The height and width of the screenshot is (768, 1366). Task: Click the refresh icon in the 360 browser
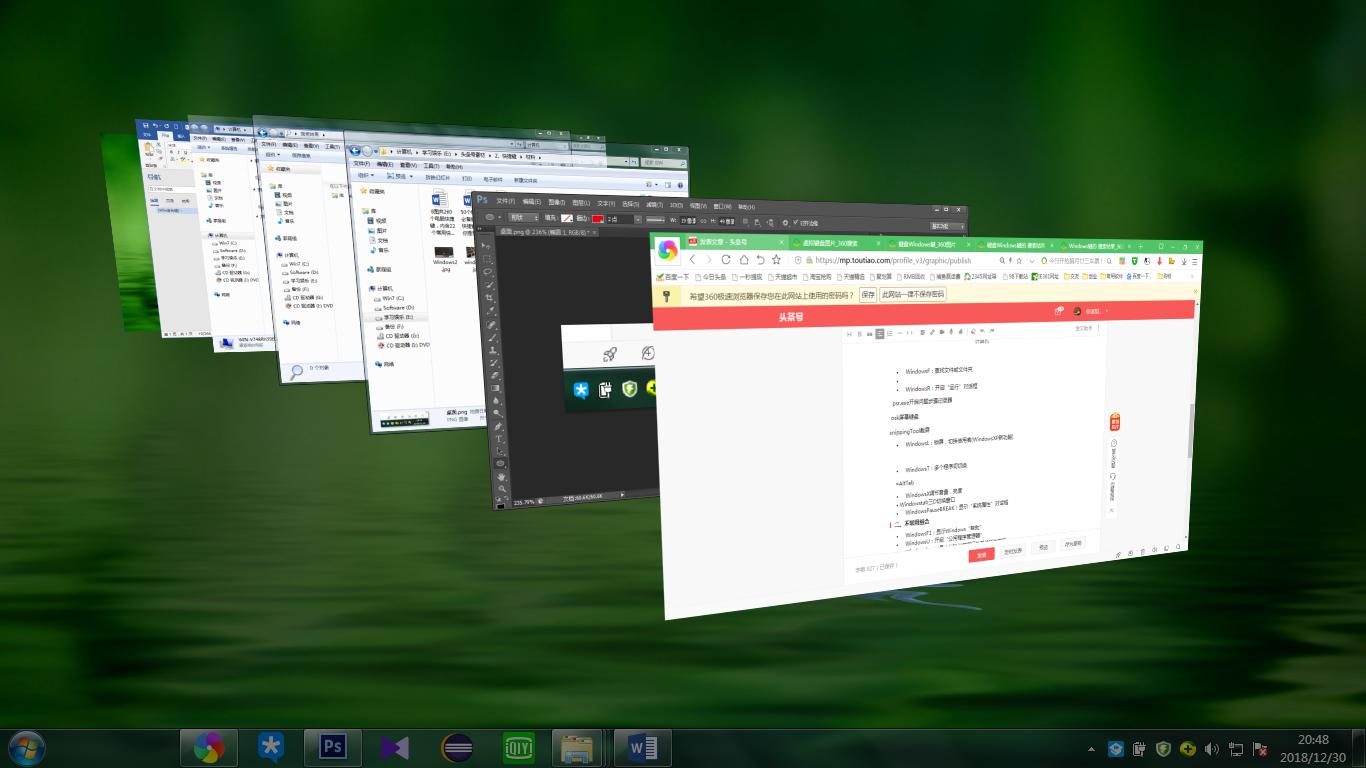[x=725, y=259]
